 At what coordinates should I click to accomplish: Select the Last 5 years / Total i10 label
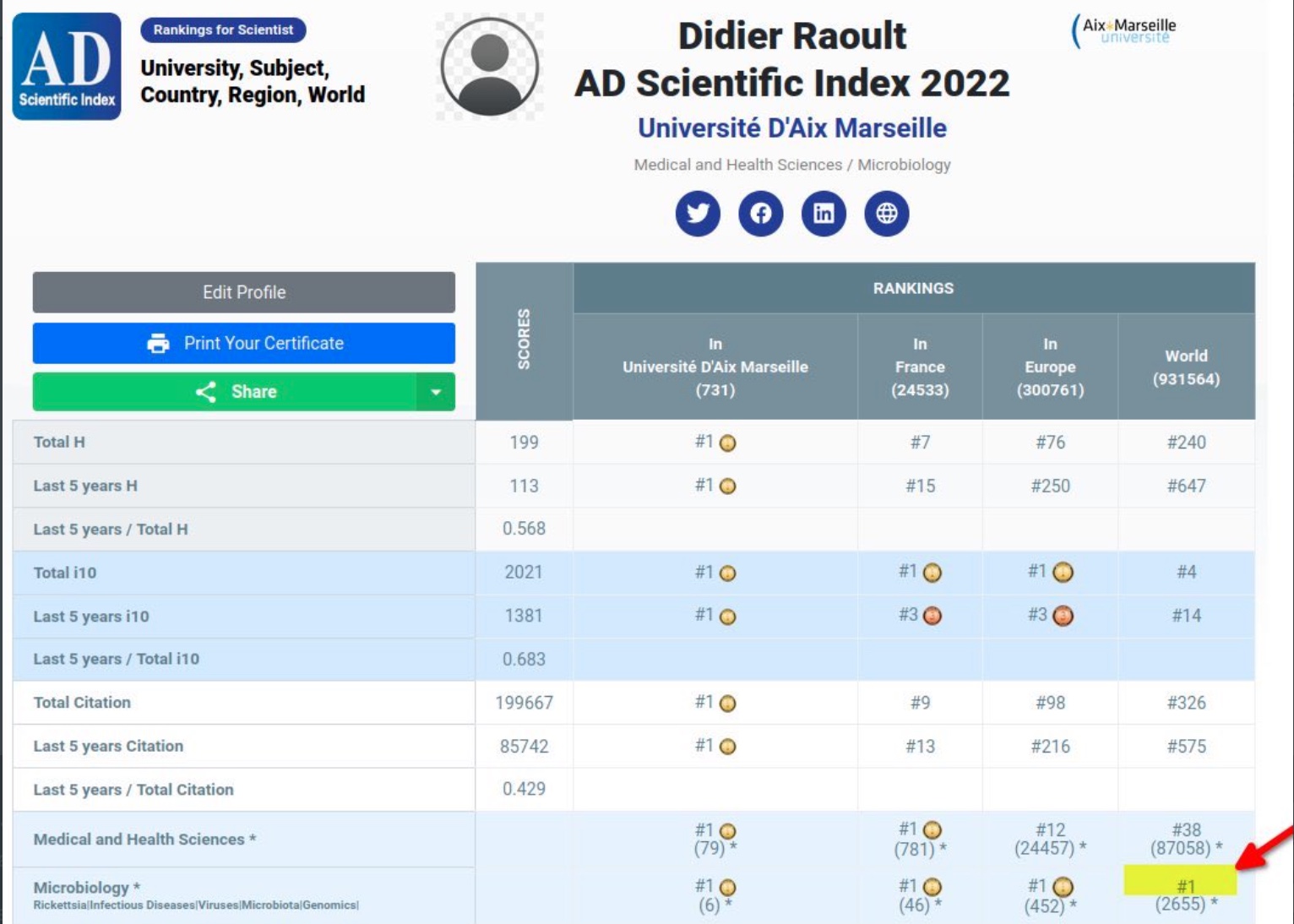tap(117, 659)
